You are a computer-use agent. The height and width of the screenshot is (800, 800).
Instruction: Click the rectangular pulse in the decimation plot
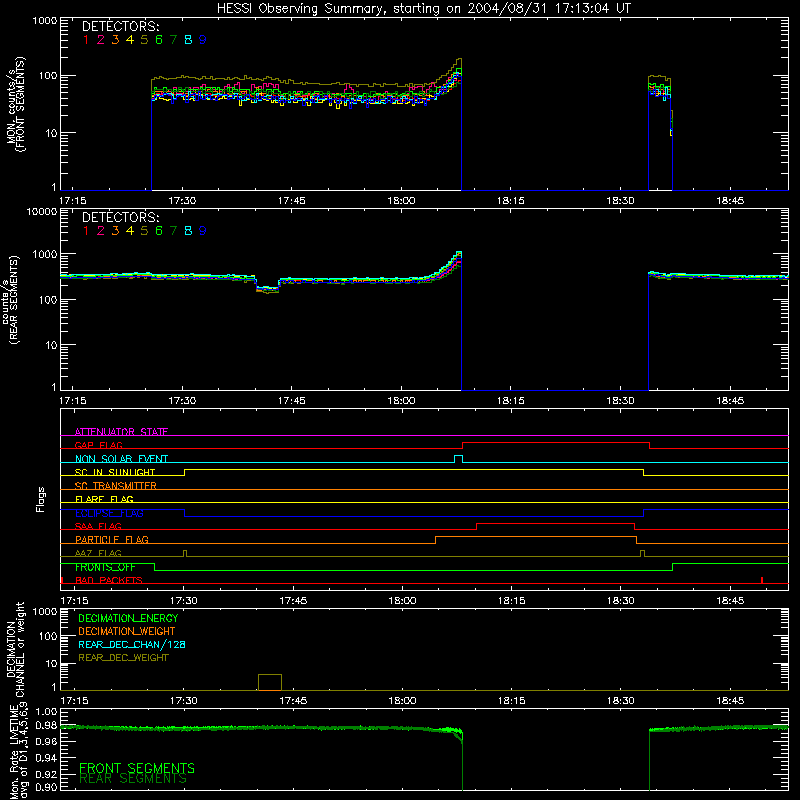coord(270,682)
